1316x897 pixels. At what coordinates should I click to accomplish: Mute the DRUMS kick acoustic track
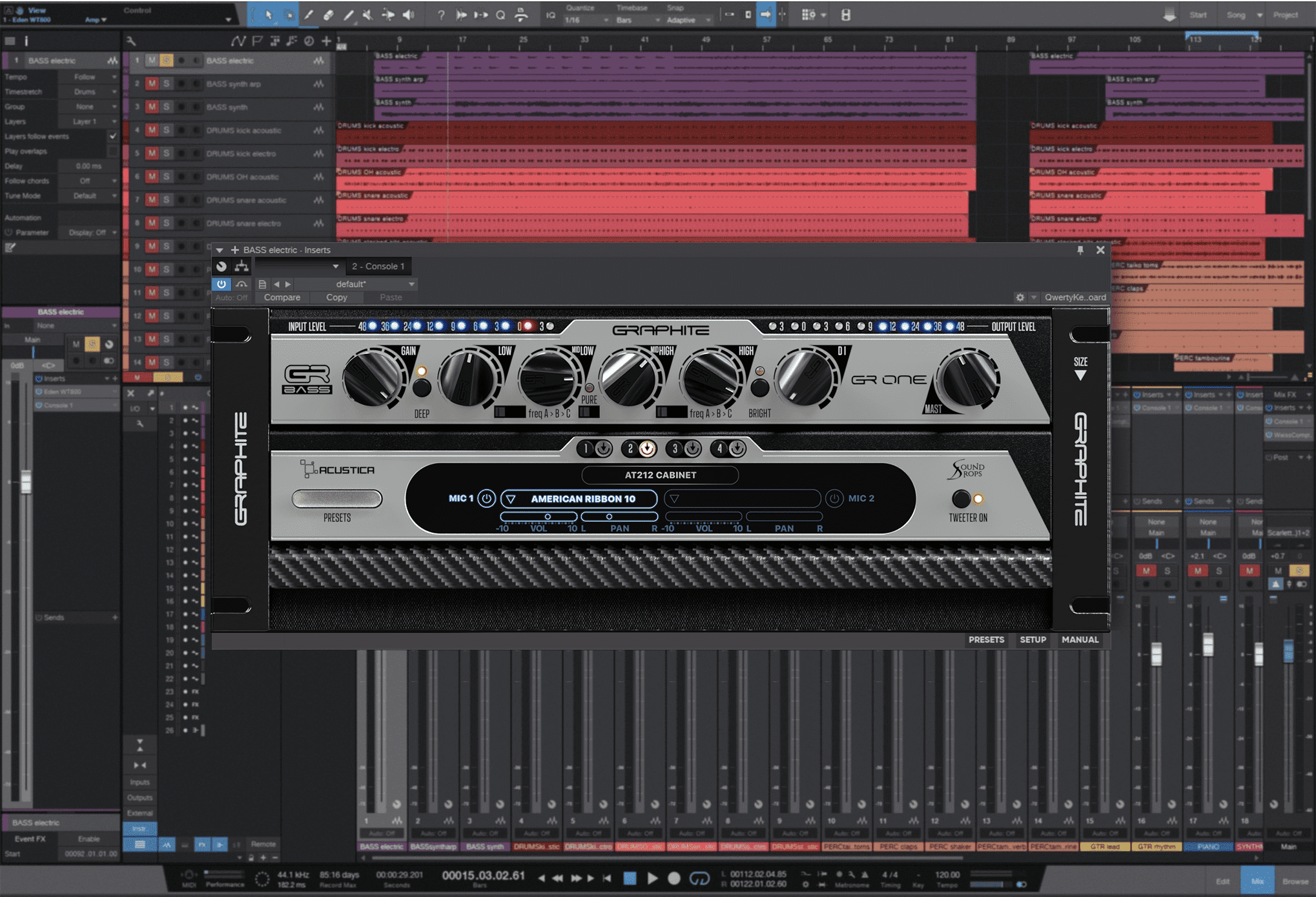152,130
